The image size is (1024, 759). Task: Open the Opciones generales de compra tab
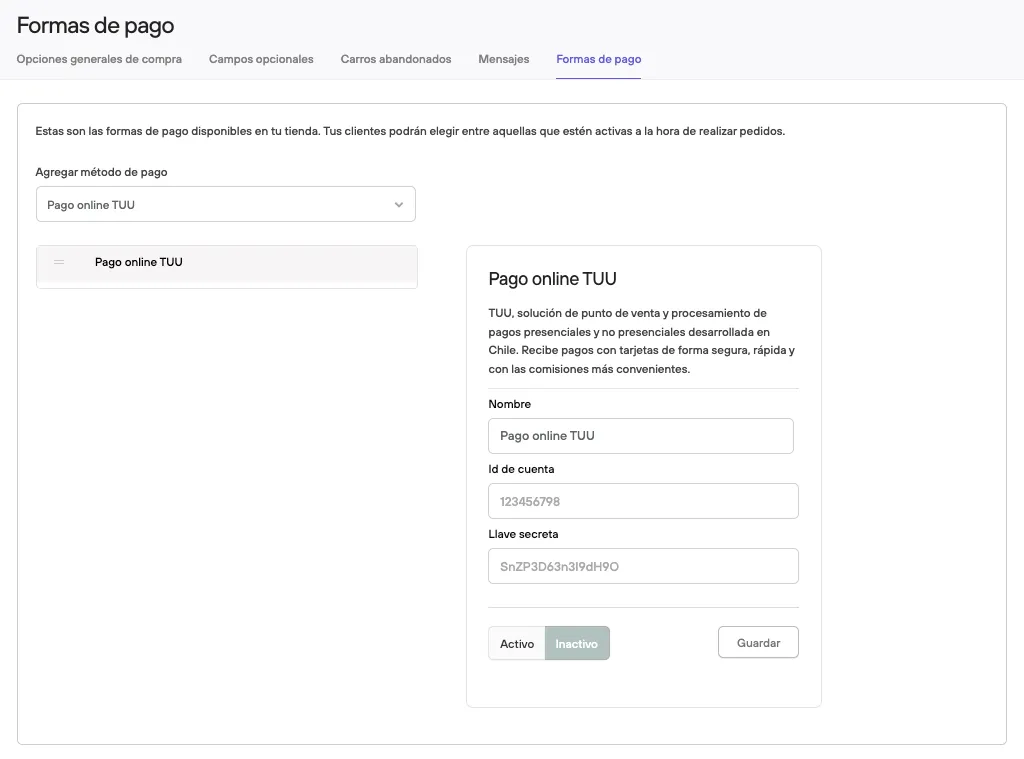[x=99, y=59]
